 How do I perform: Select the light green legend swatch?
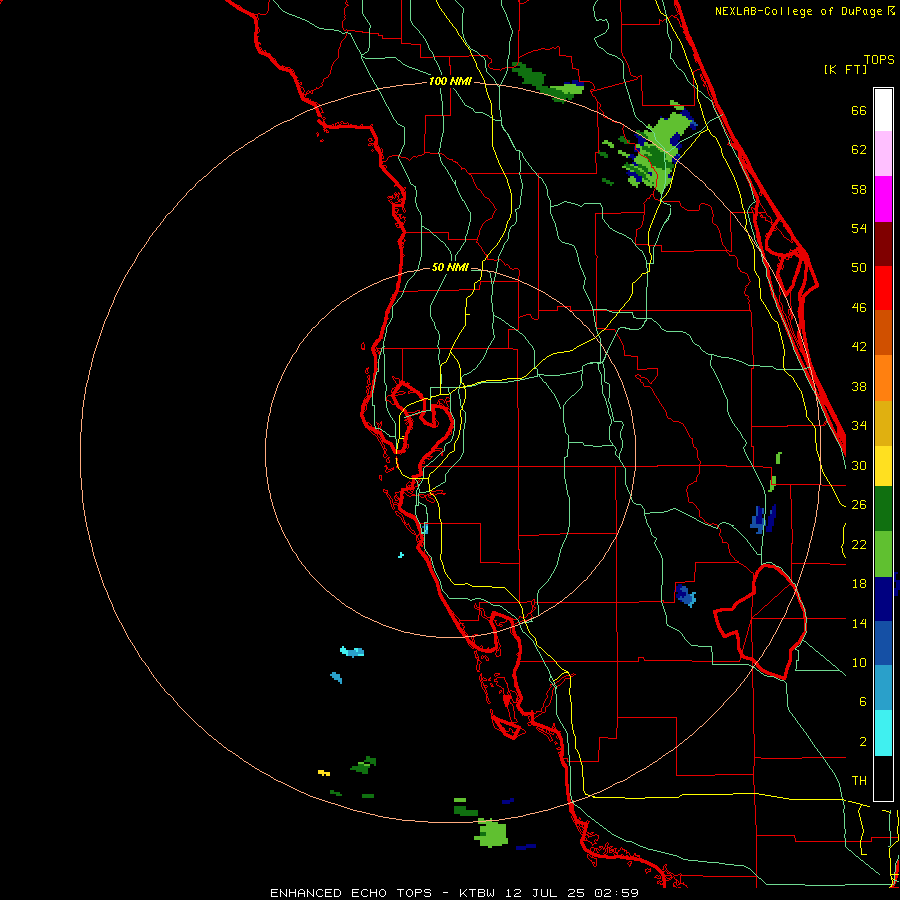pos(883,554)
